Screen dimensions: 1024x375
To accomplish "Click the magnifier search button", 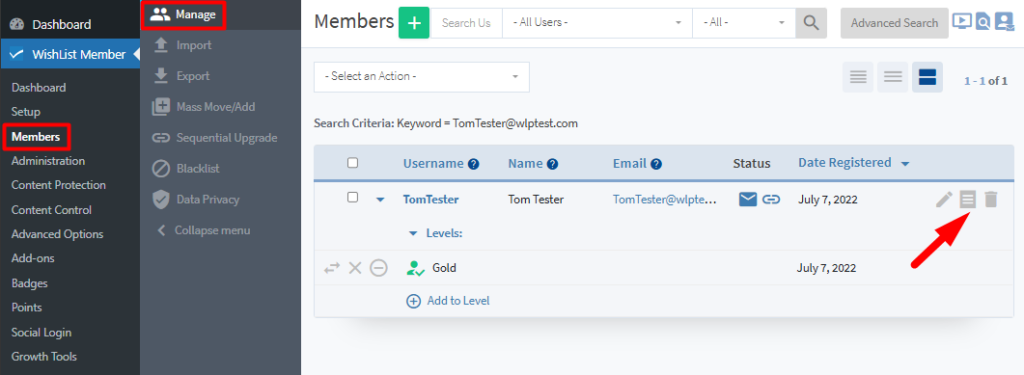I will click(x=811, y=23).
